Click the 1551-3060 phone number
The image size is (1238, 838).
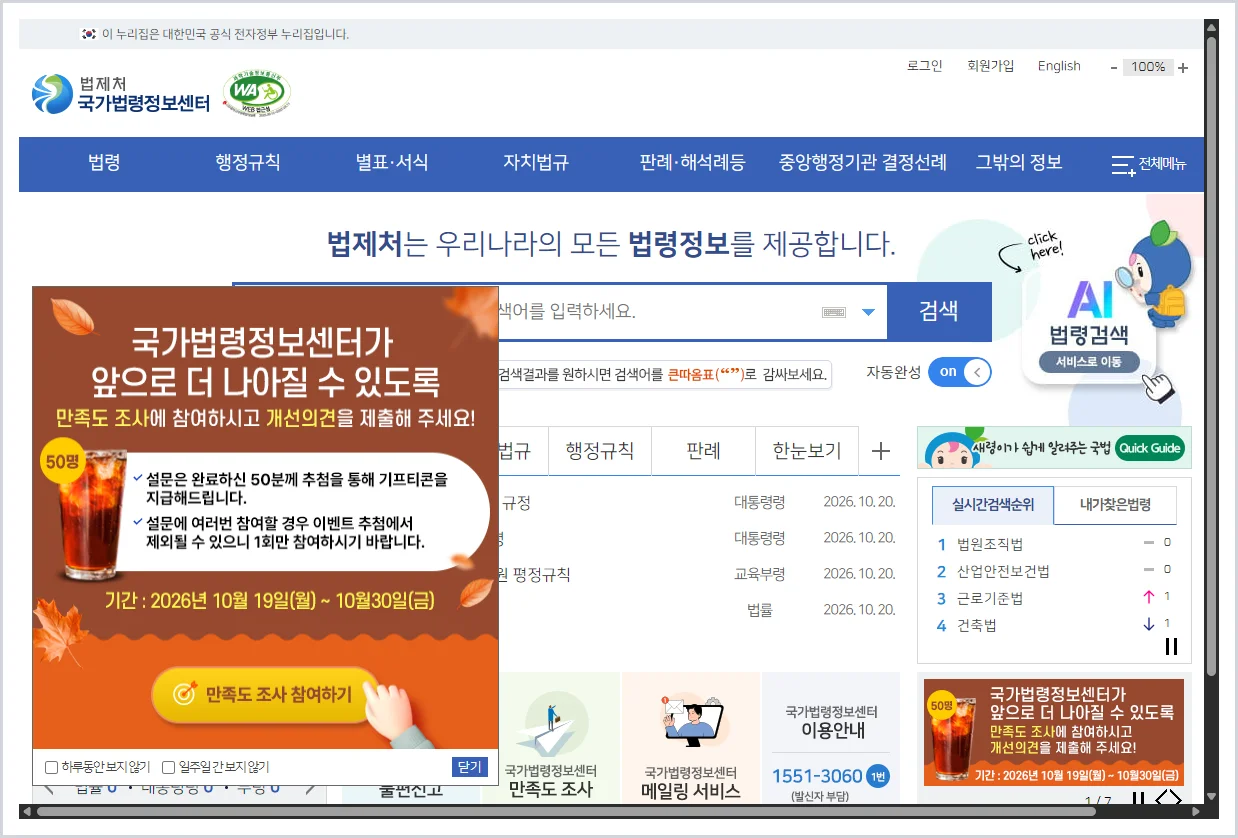[x=817, y=776]
